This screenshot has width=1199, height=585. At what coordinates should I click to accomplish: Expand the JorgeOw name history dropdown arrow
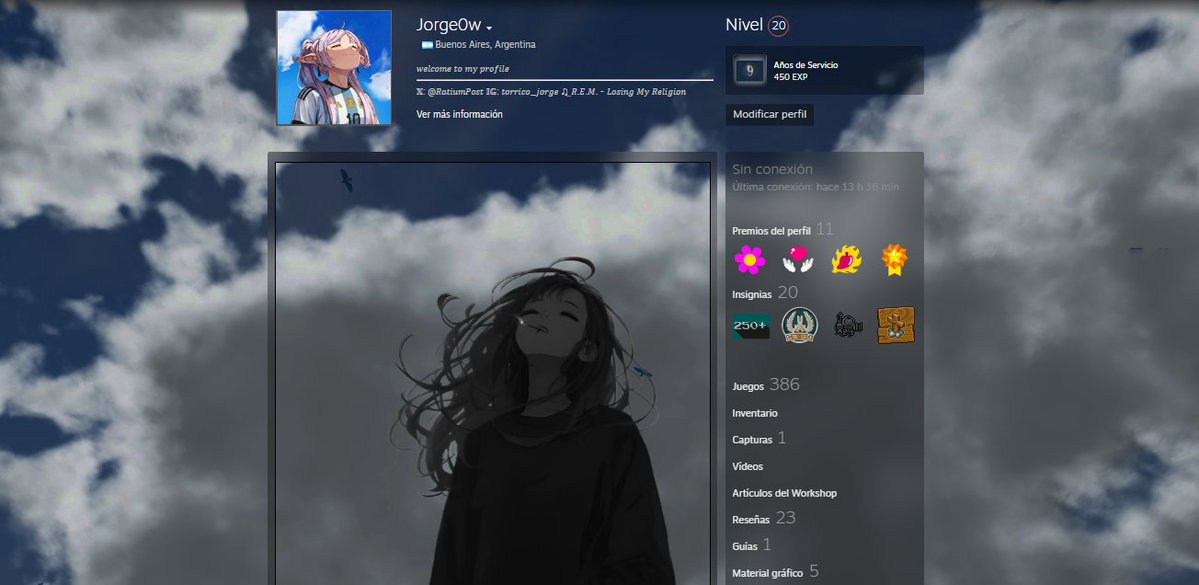(489, 28)
